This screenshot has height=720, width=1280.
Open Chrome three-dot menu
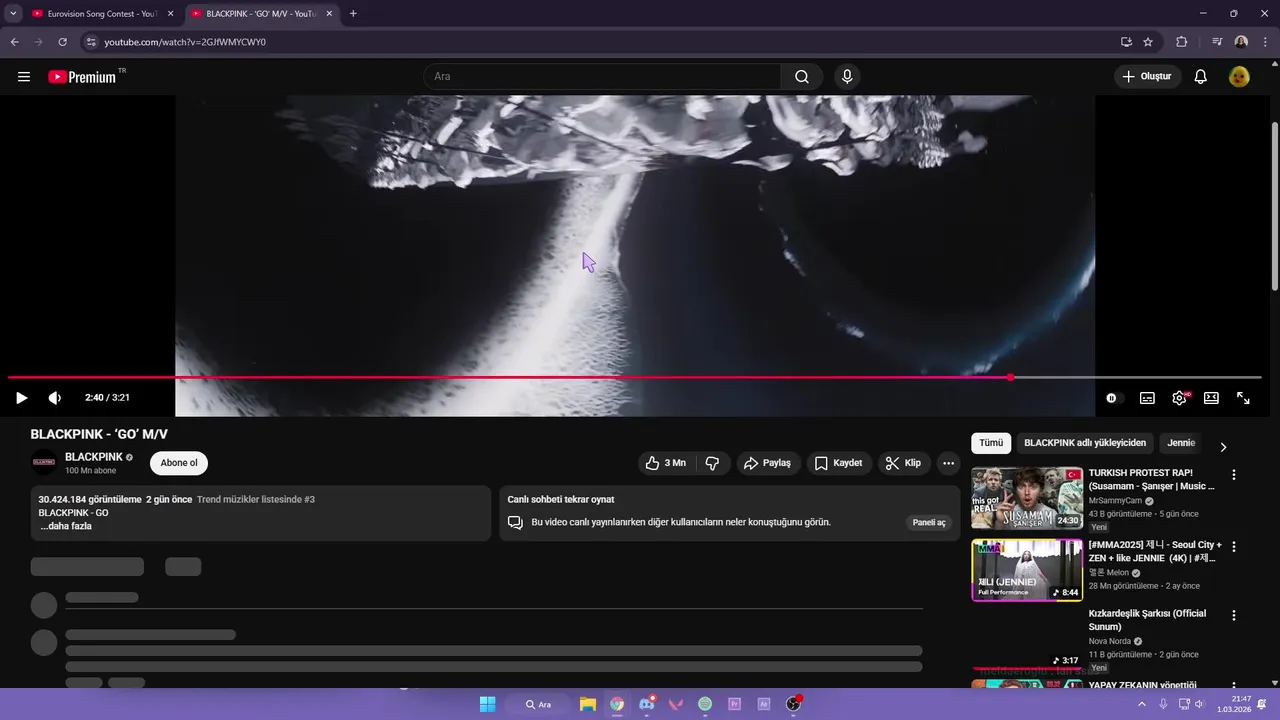(1265, 42)
